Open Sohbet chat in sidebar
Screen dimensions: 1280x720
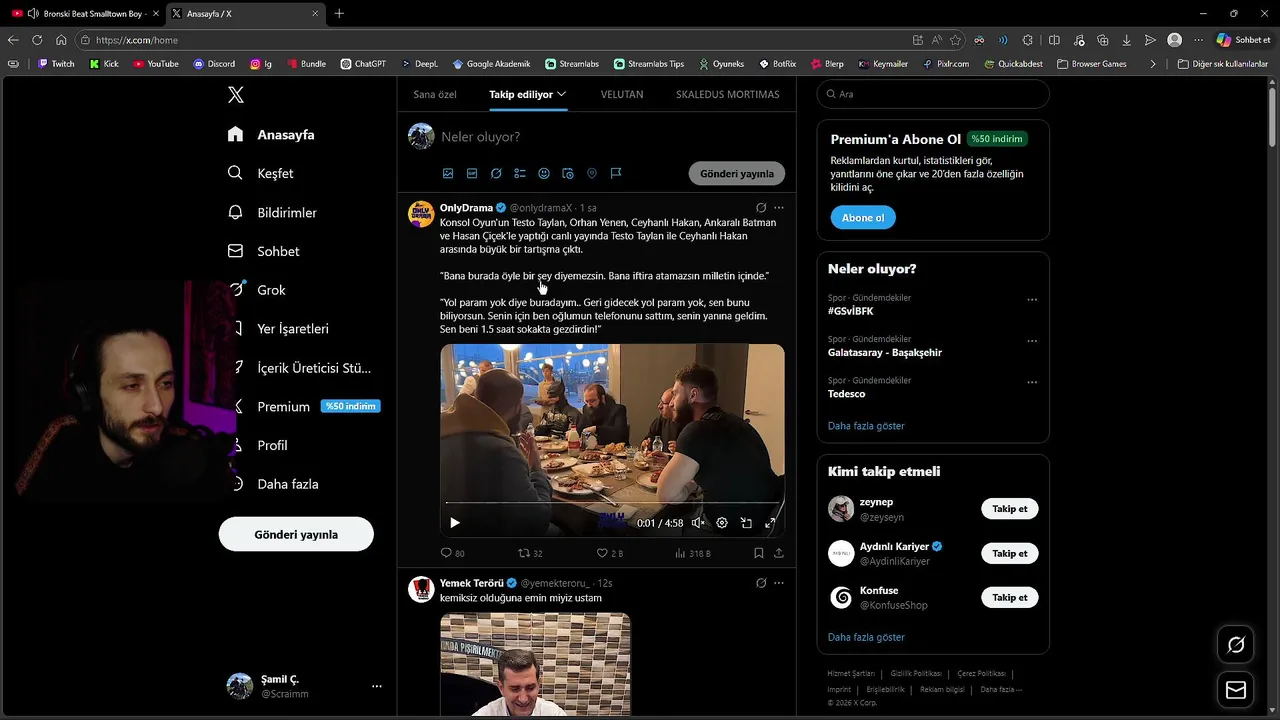coord(264,251)
